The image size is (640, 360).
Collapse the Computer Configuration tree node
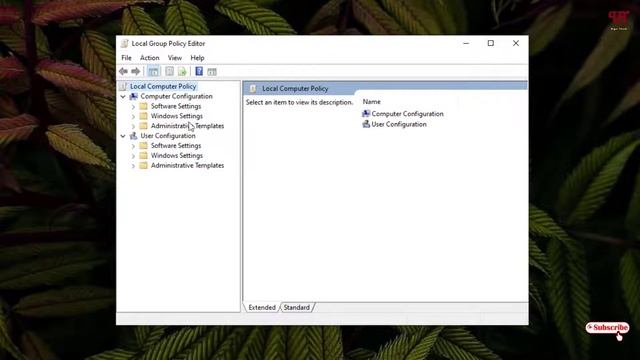point(123,96)
